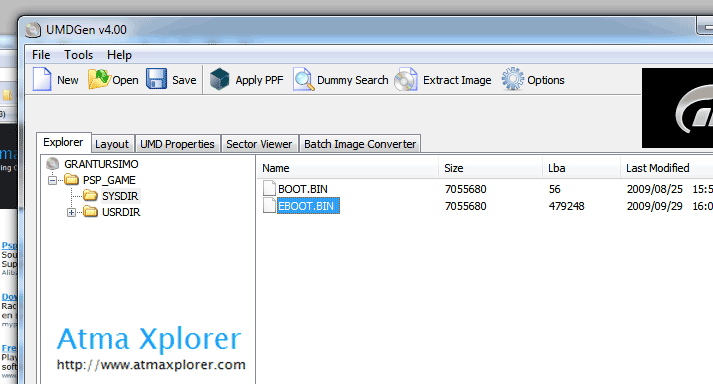Click the EBOOT.BIN file icon
The width and height of the screenshot is (713, 384).
[269, 206]
